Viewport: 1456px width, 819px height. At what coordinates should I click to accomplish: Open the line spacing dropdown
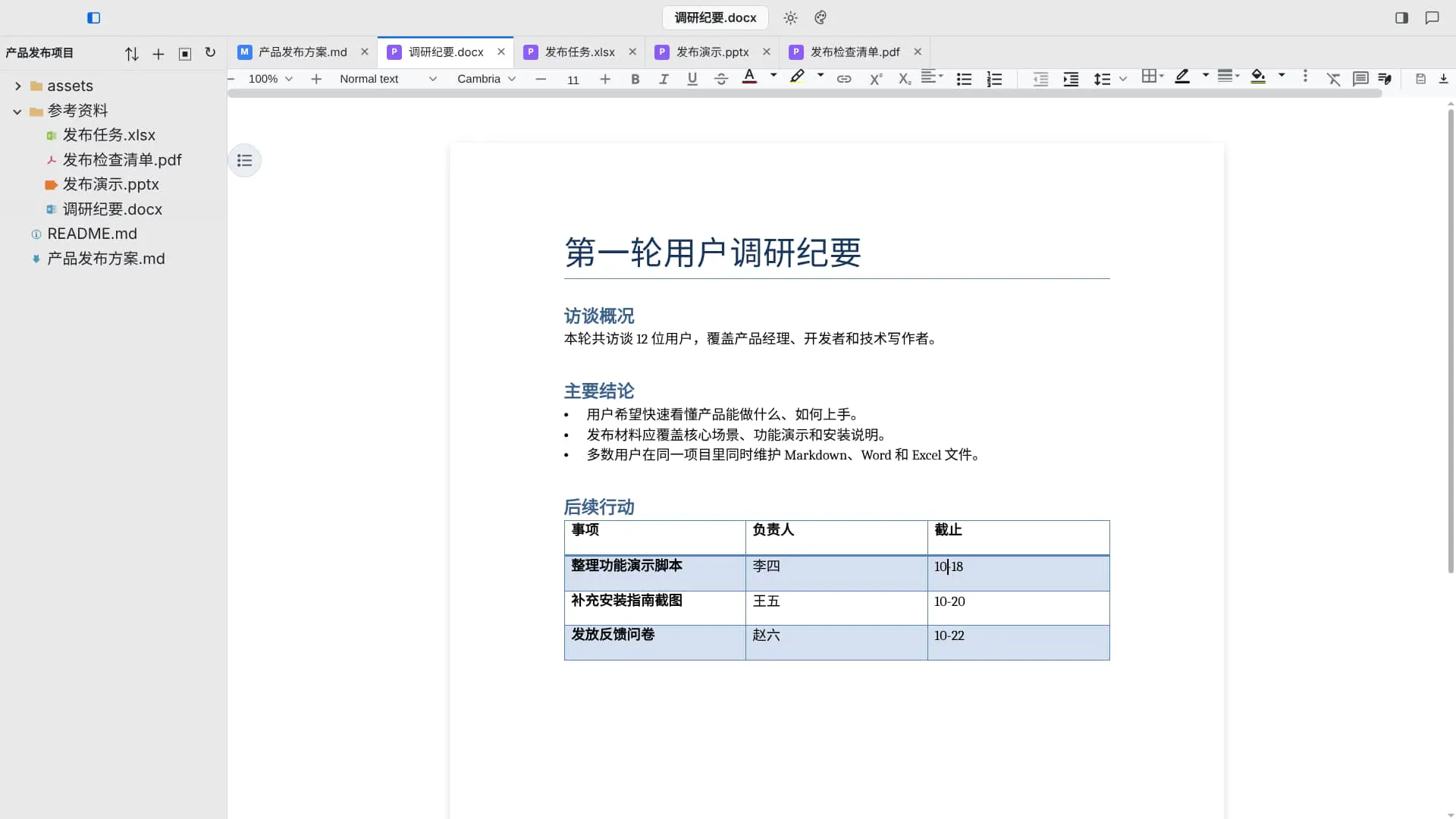pos(1109,79)
